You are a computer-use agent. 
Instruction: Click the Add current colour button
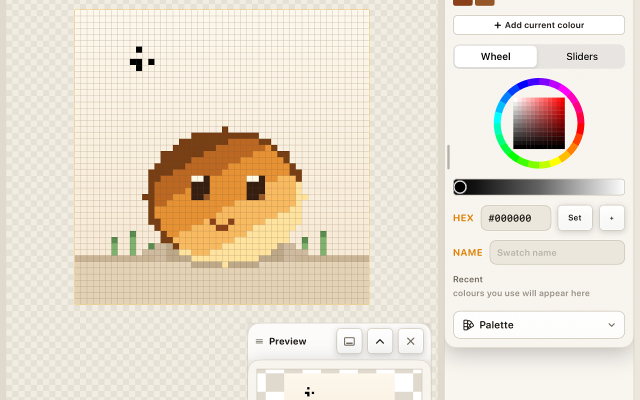pos(539,25)
